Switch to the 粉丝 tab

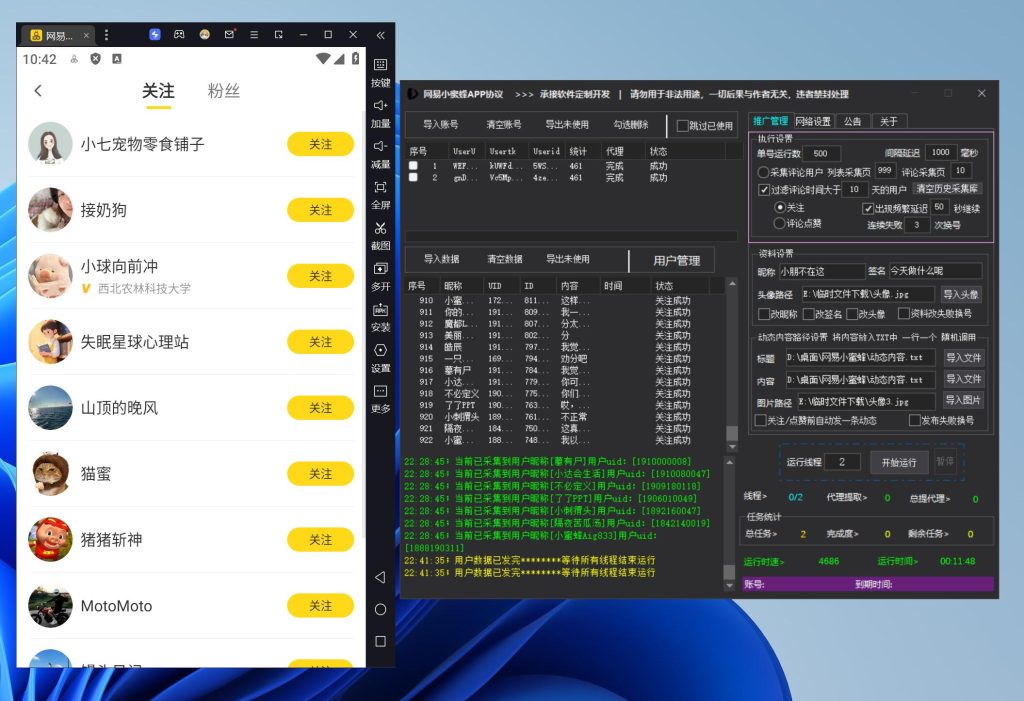click(224, 91)
